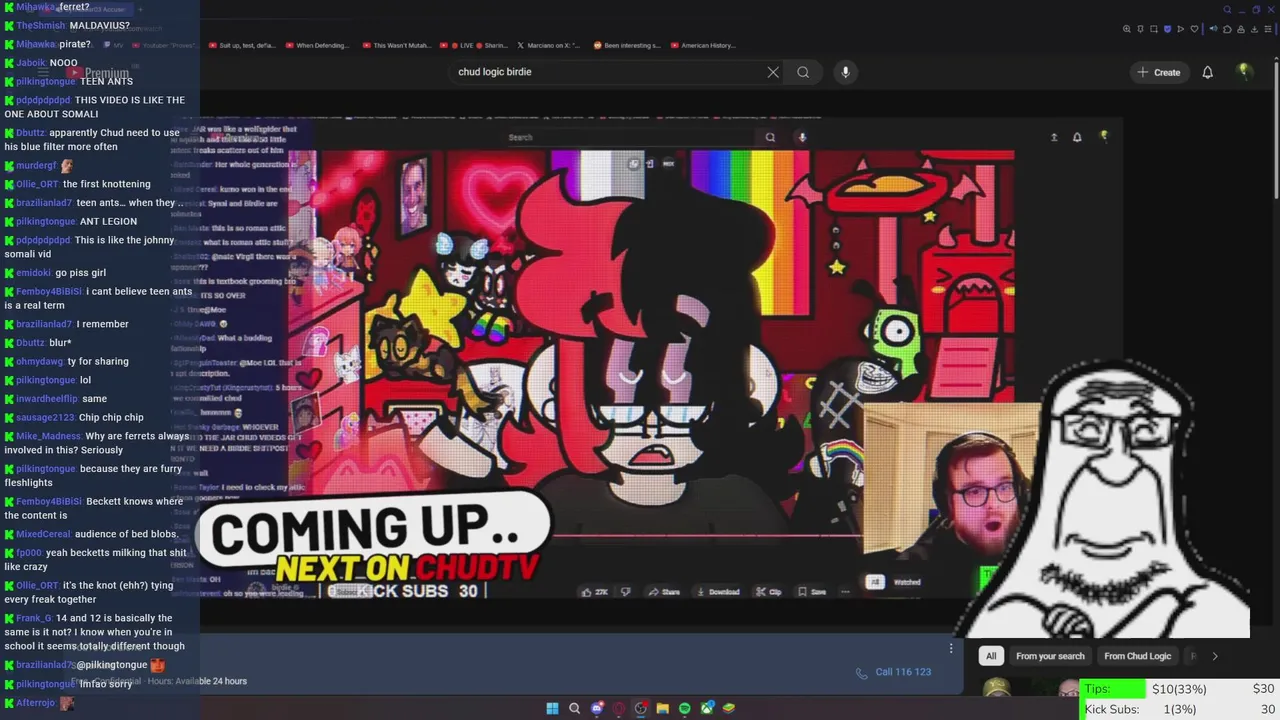Viewport: 1280px width, 720px height.
Task: Switch to the American History... tab
Action: 703,45
